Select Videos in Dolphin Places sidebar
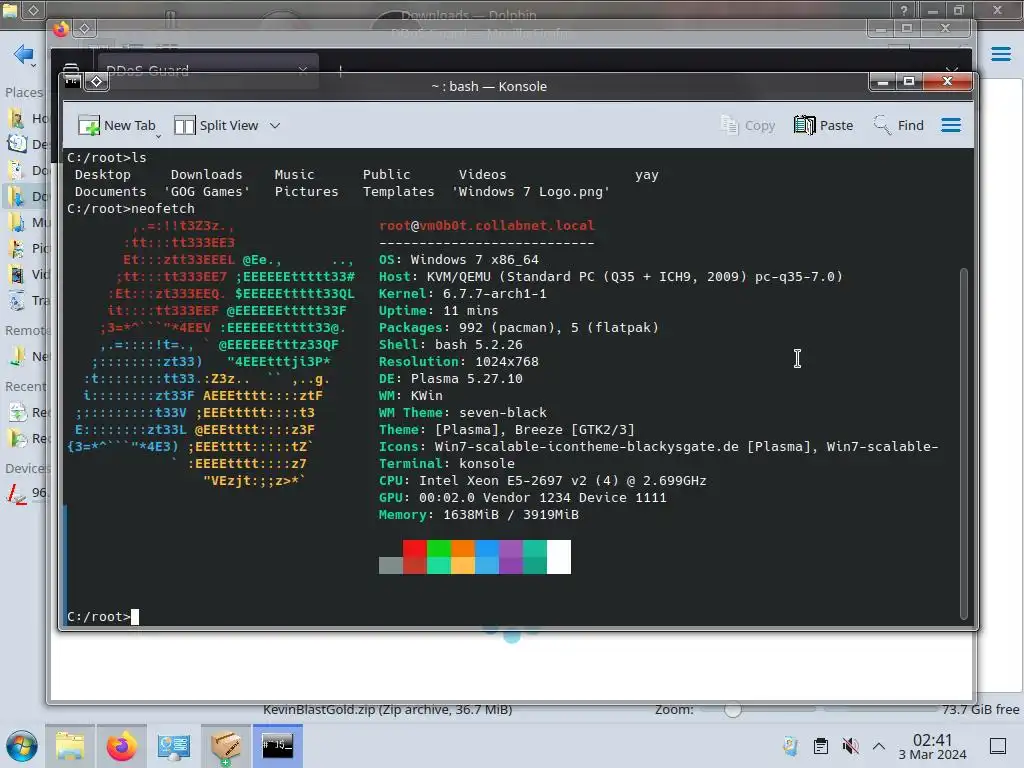The image size is (1024, 768). [x=29, y=274]
